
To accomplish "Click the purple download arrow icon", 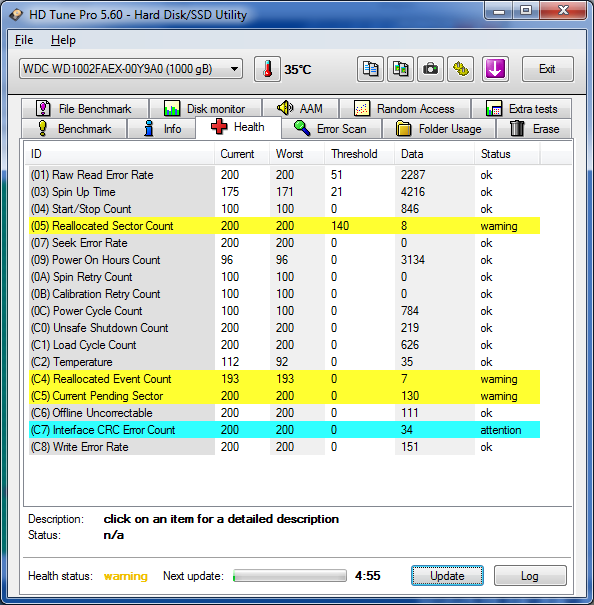I will (x=495, y=69).
